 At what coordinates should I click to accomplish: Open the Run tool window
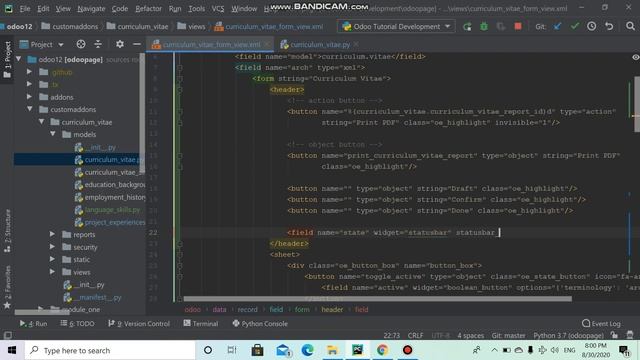(x=33, y=324)
